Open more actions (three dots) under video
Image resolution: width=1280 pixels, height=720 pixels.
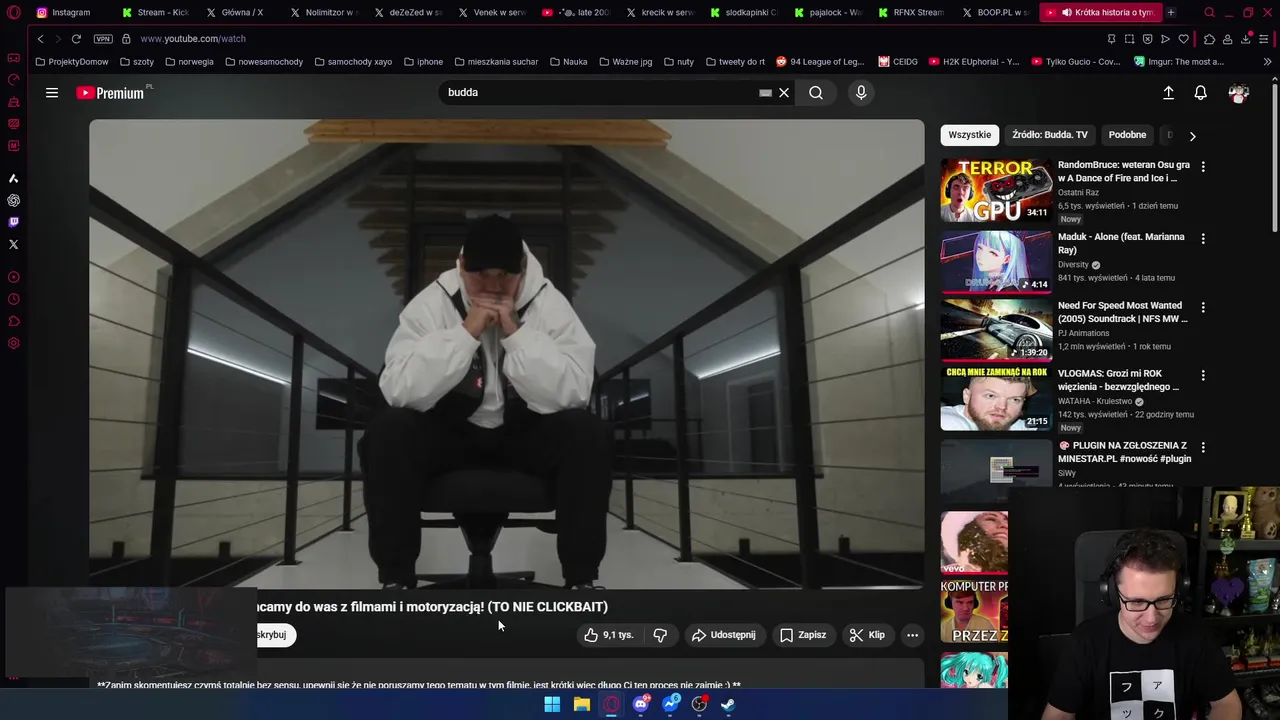[x=912, y=635]
